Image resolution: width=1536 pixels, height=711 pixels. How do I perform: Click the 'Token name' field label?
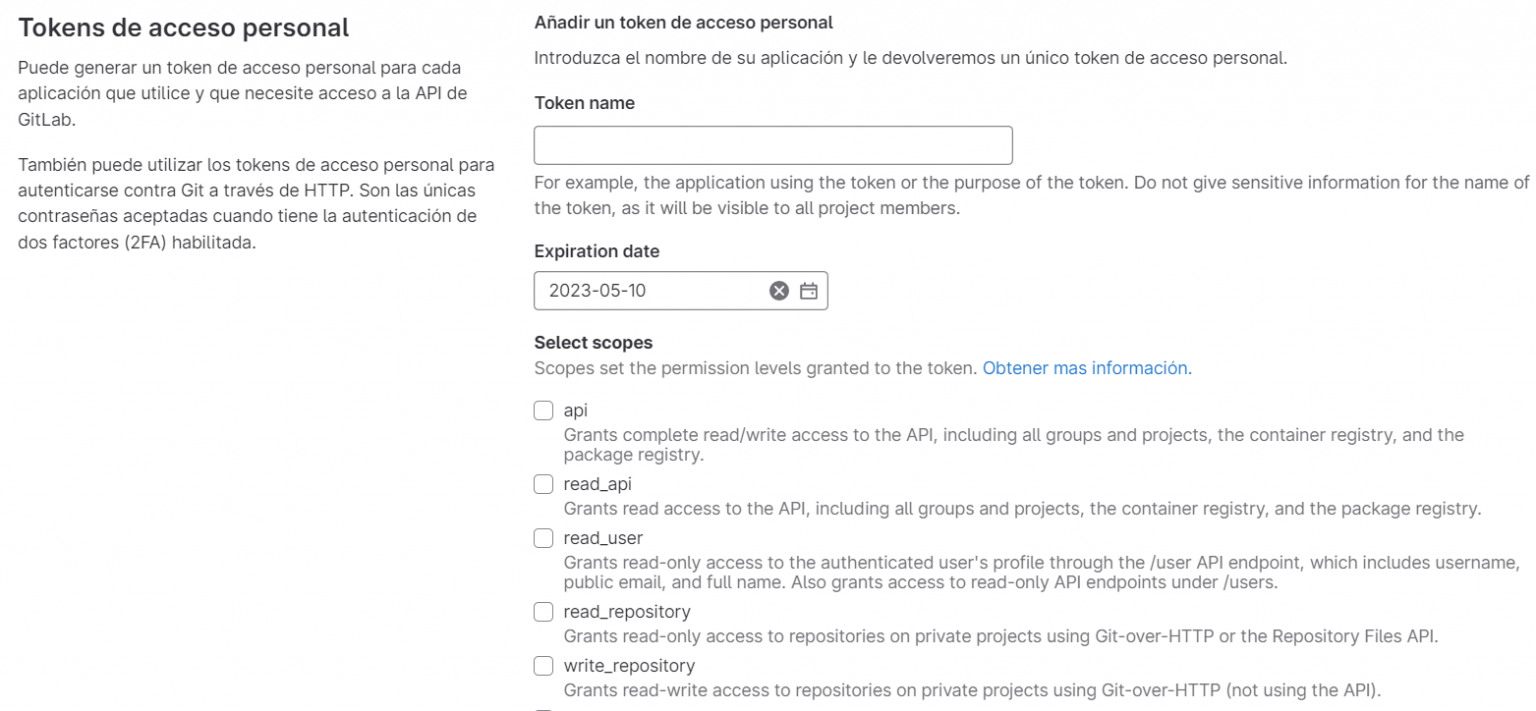click(x=584, y=103)
